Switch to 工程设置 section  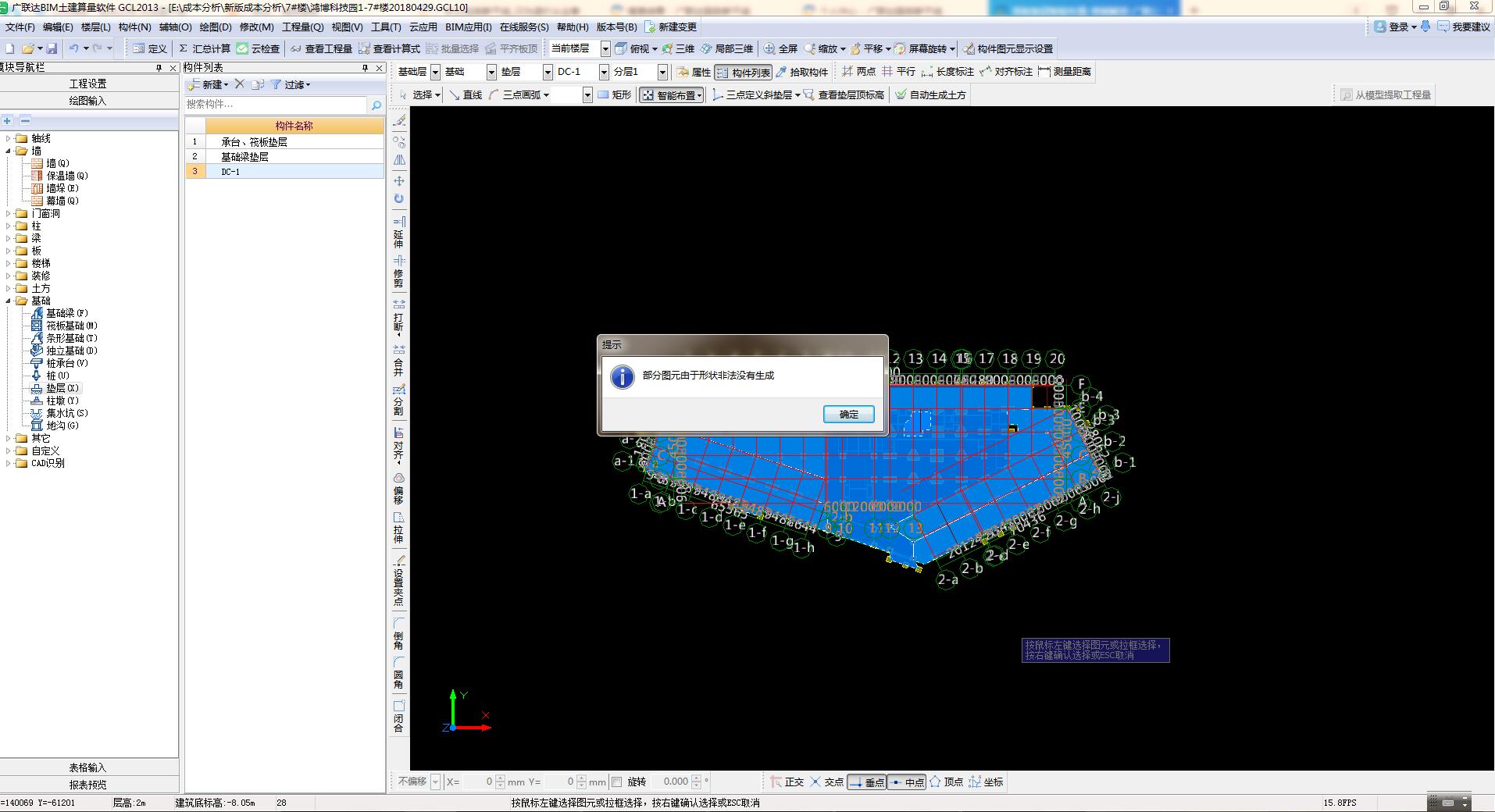(x=88, y=84)
